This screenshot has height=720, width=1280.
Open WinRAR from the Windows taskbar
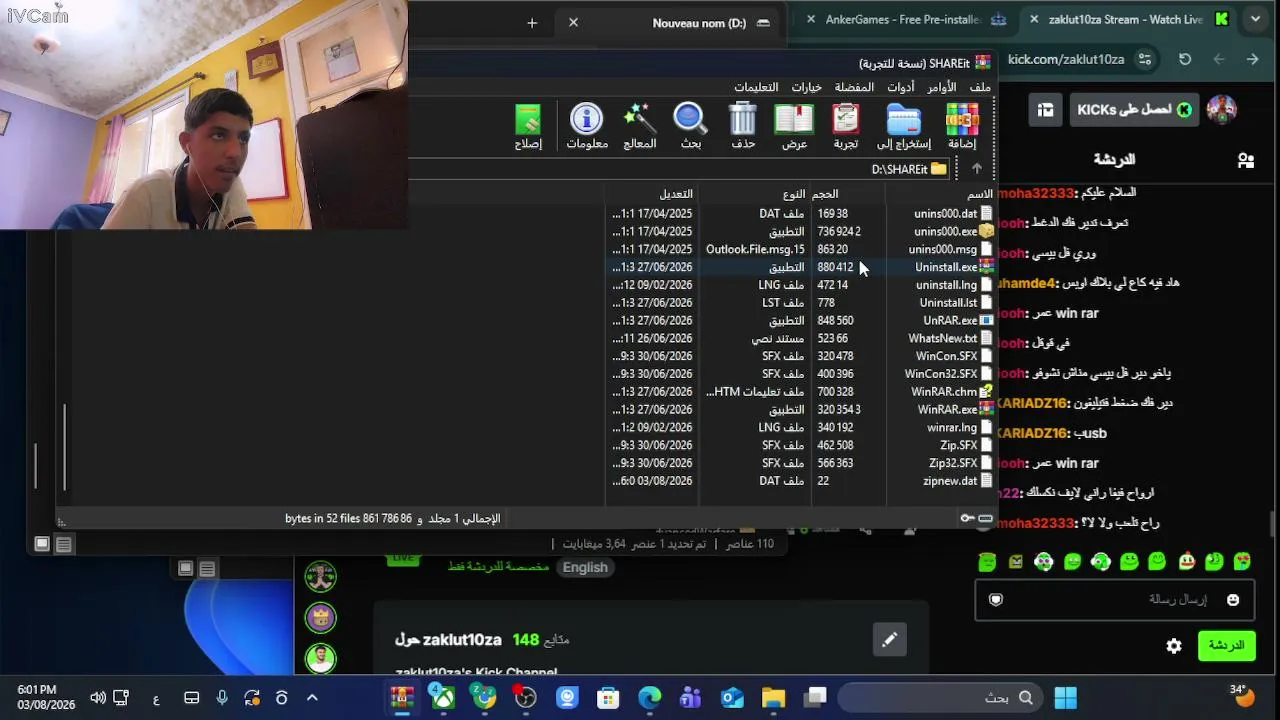[x=402, y=698]
